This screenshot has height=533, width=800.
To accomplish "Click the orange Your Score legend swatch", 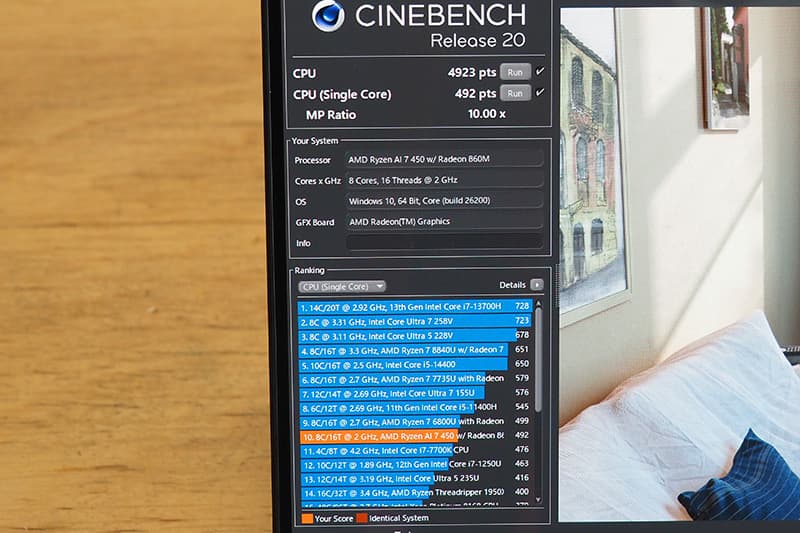I will click(x=307, y=519).
